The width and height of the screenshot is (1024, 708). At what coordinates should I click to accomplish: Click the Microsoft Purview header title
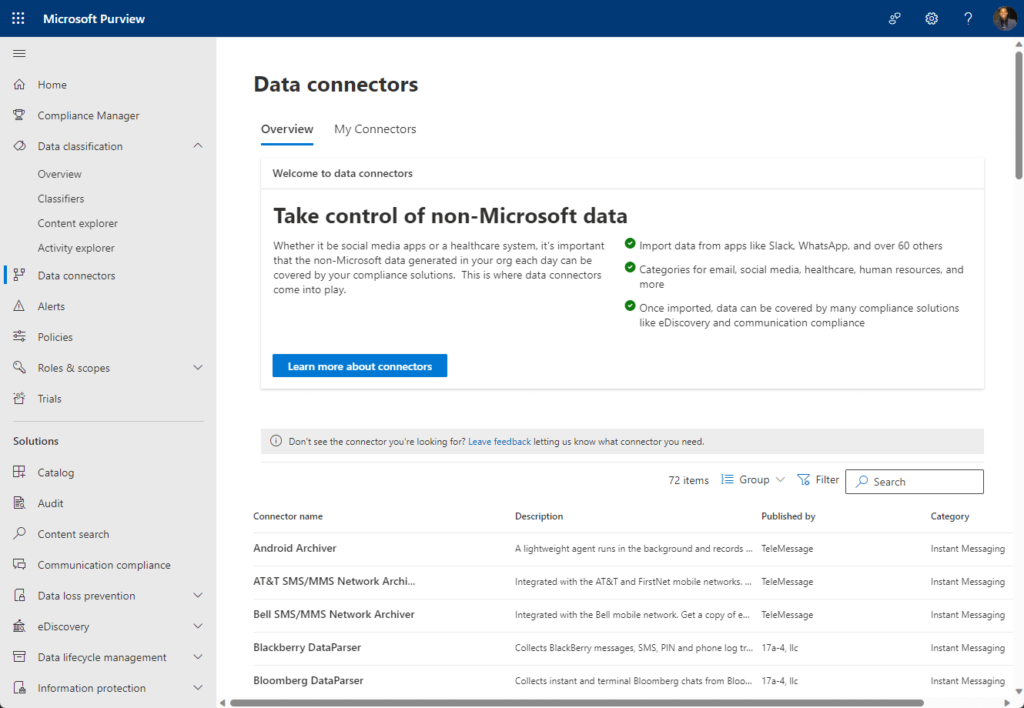(94, 18)
